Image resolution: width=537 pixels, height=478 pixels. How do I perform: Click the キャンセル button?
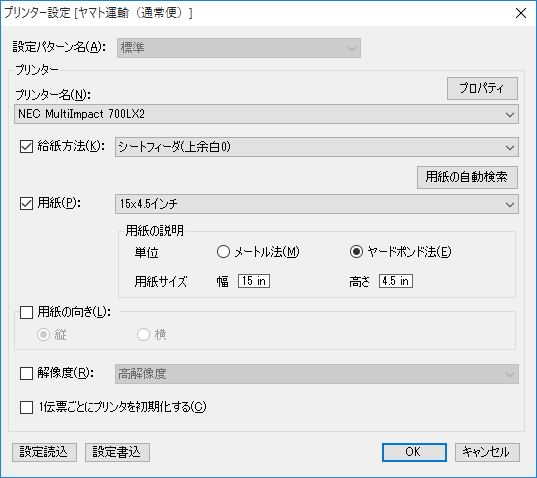click(487, 452)
